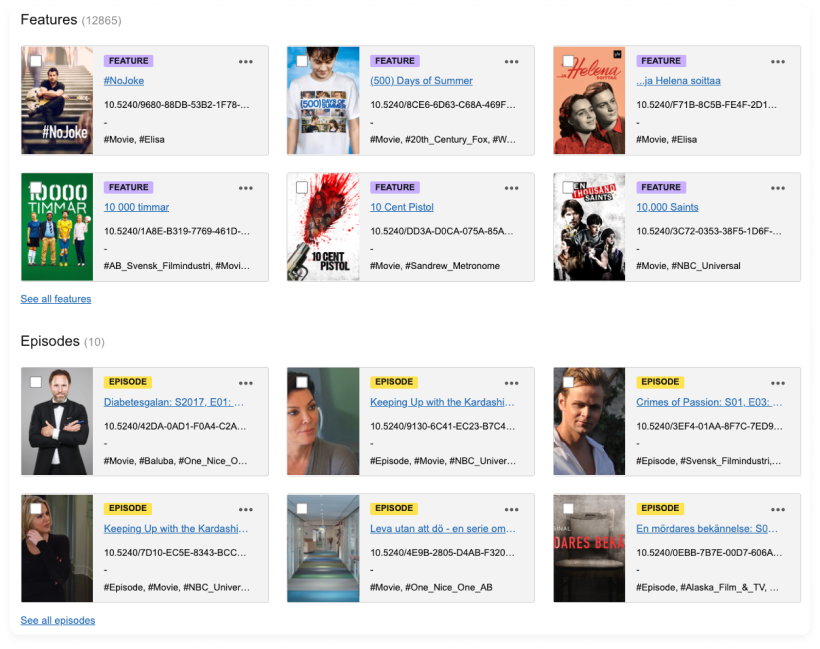
Task: Click See all features link
Action: click(x=56, y=299)
